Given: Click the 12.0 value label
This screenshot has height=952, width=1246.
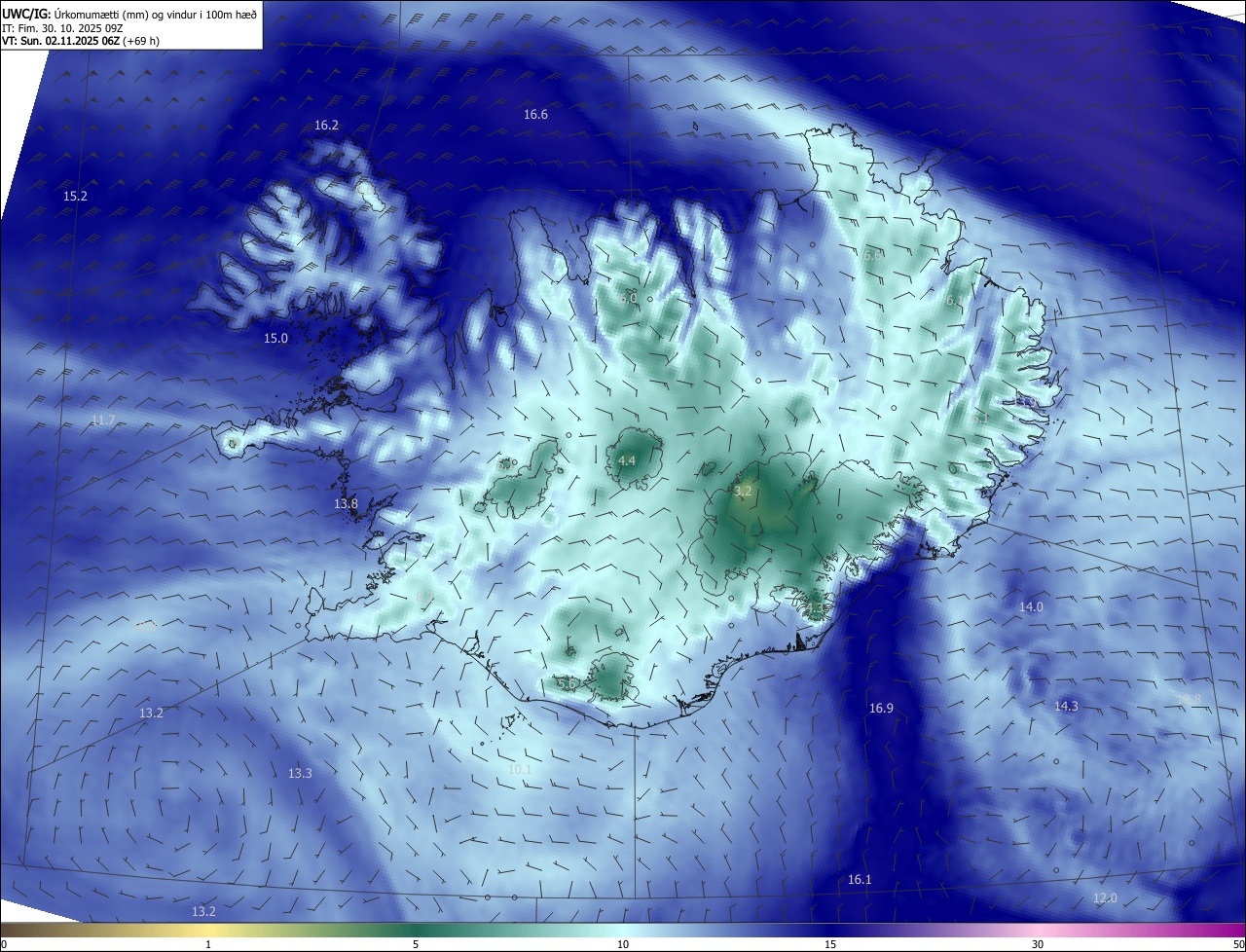Looking at the screenshot, I should (x=1105, y=898).
